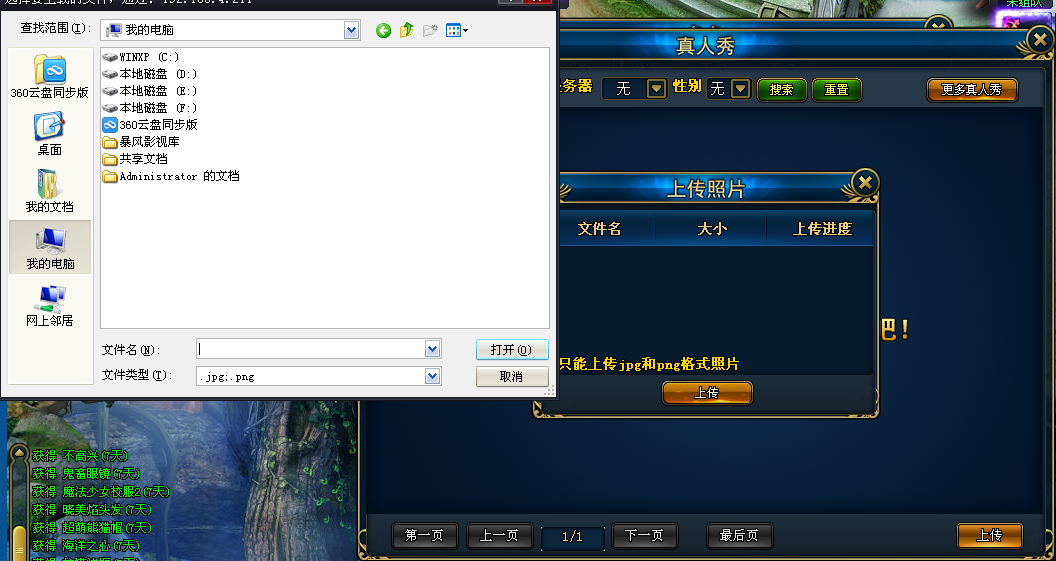The image size is (1056, 561).
Task: Open the View menu icon in file dialog
Action: coord(457,30)
